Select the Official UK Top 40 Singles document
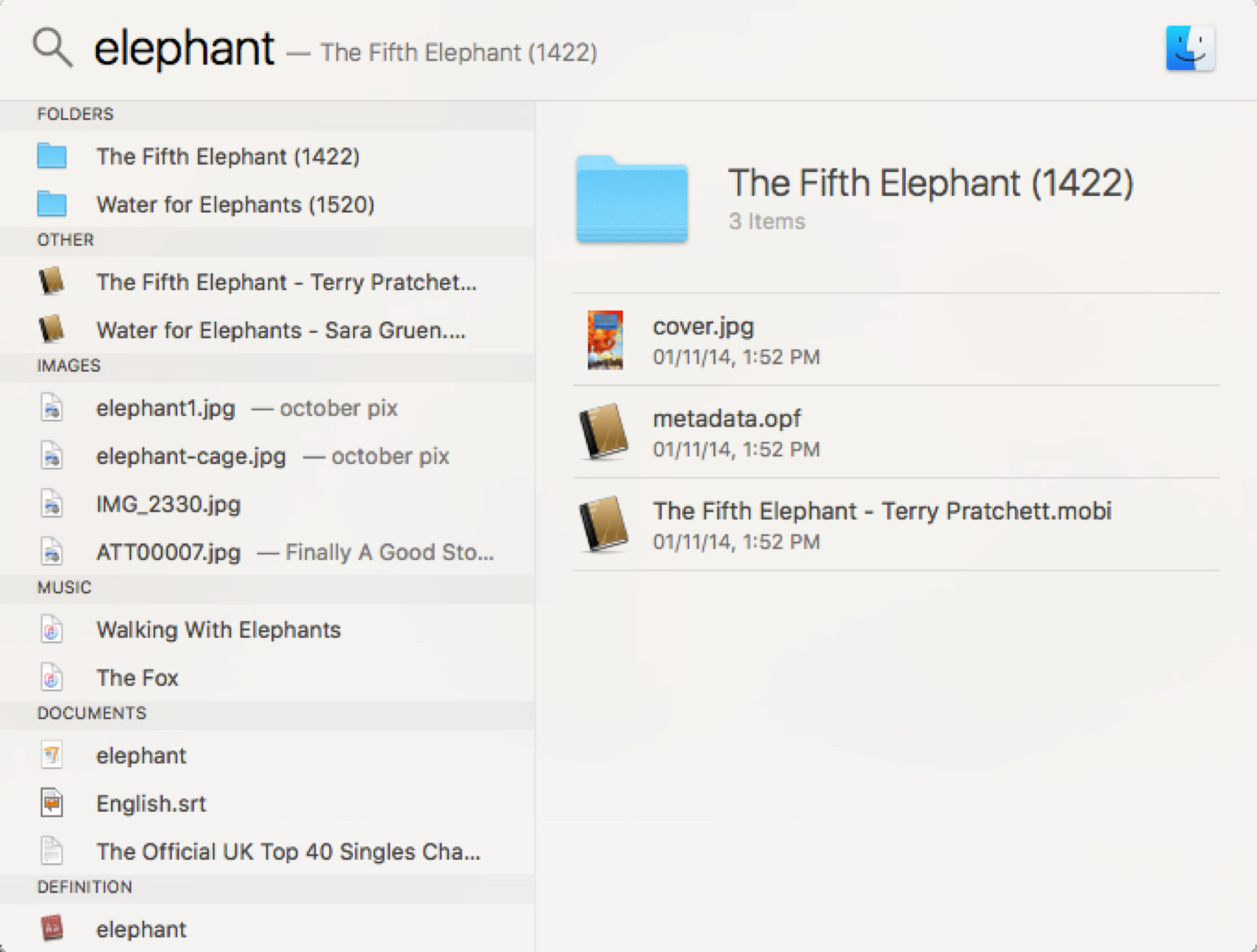Image resolution: width=1257 pixels, height=952 pixels. (x=287, y=852)
